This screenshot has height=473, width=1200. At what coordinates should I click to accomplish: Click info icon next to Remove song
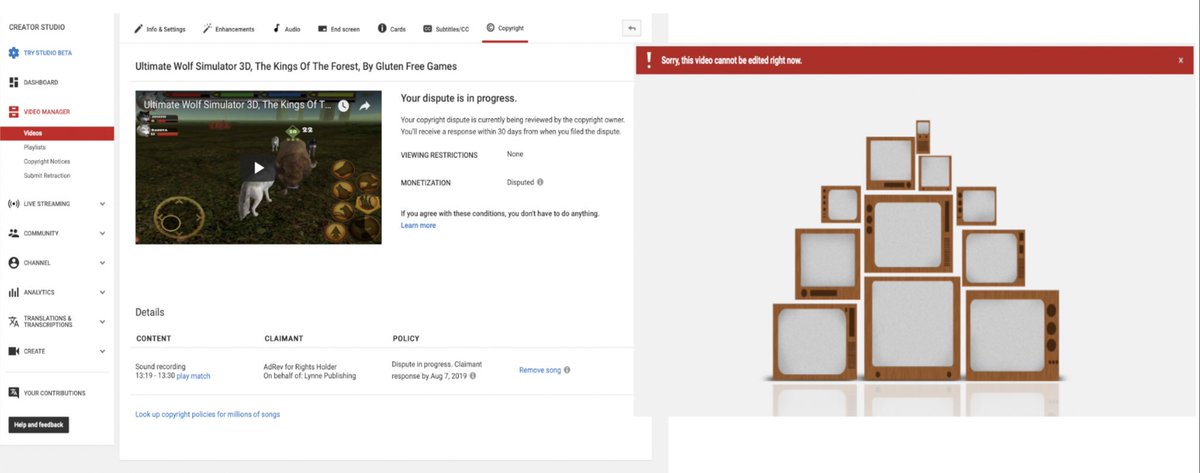[x=567, y=370]
